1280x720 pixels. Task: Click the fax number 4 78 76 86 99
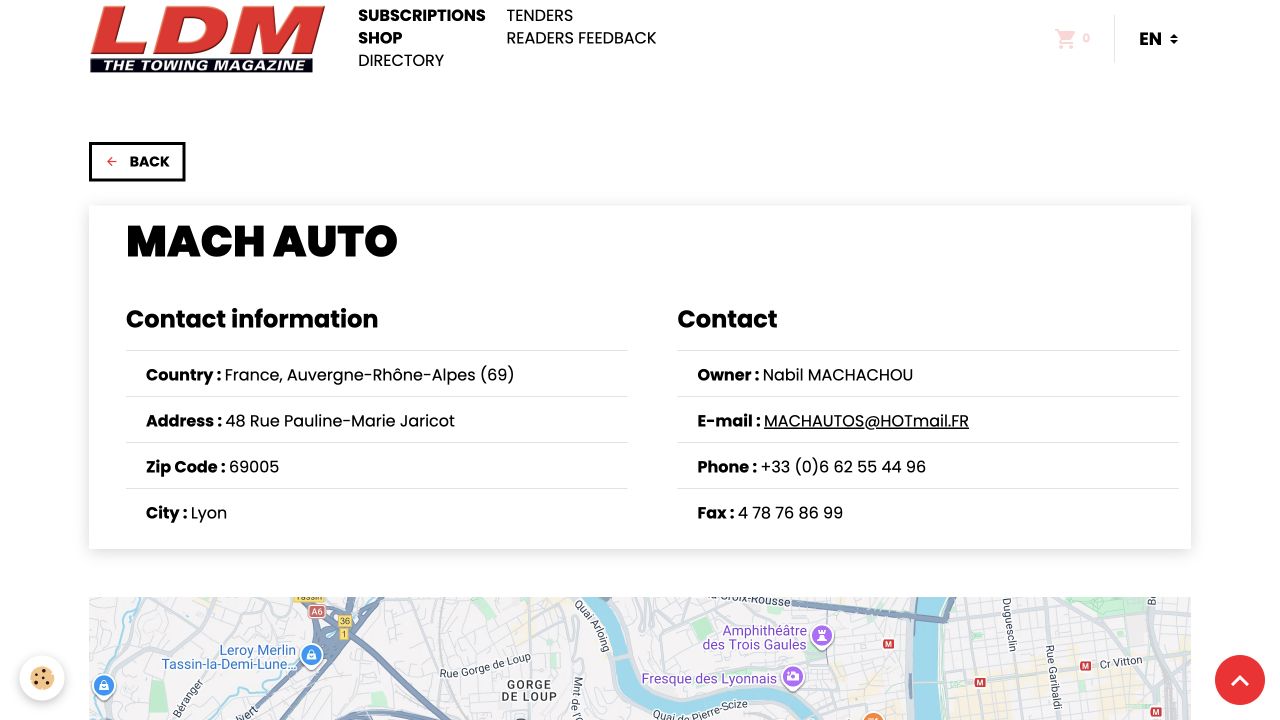790,513
